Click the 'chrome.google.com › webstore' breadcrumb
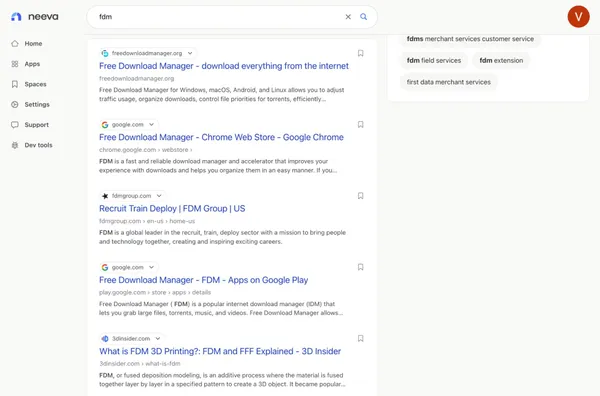 click(145, 150)
